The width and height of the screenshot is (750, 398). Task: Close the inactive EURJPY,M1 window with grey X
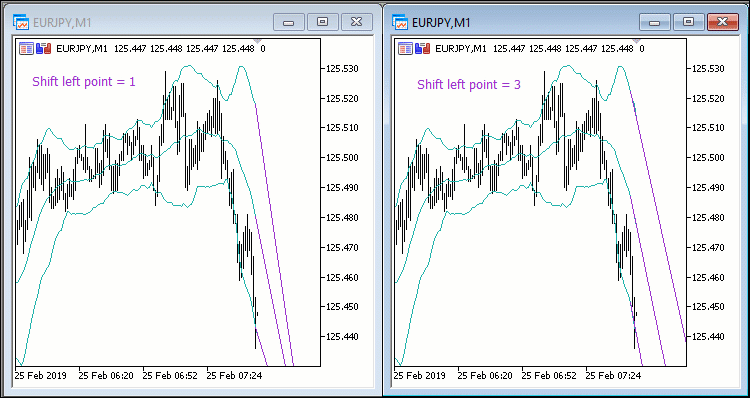coord(357,22)
